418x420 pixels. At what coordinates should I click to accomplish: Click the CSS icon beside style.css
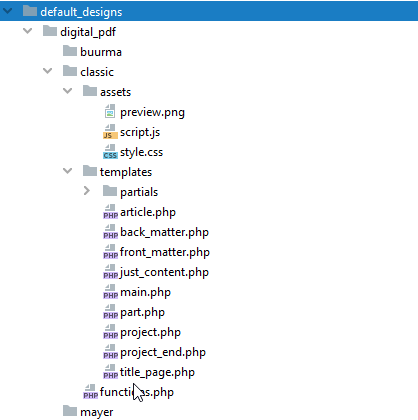110,152
